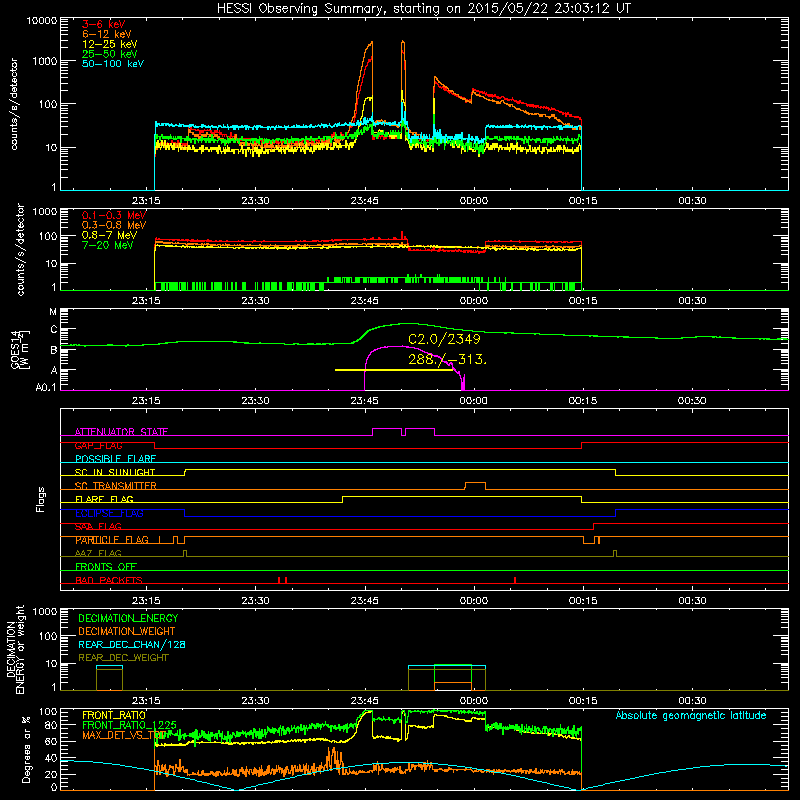Click the Absolute geomagnetic latitude label
This screenshot has height=800, width=800.
coord(691,715)
